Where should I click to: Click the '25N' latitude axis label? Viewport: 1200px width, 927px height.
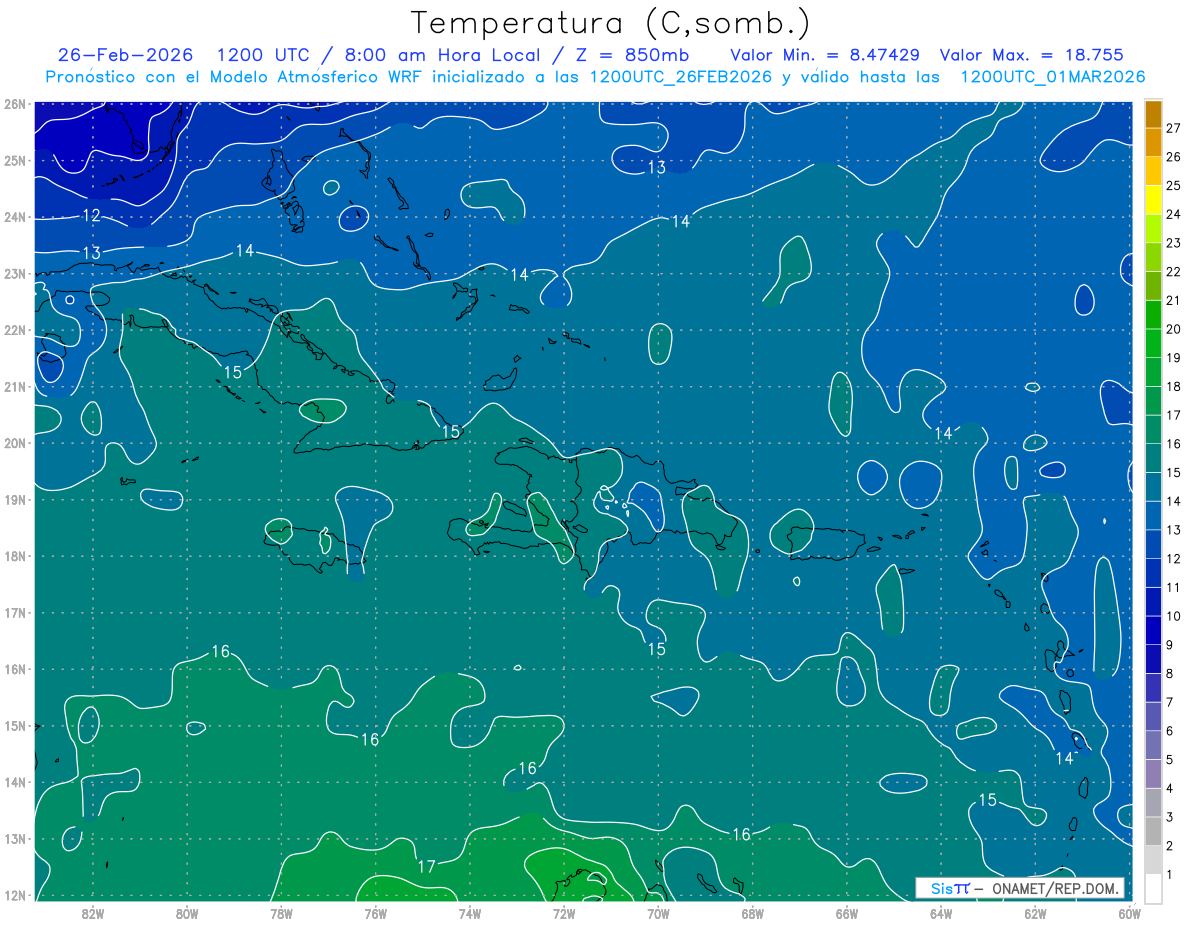(15, 160)
